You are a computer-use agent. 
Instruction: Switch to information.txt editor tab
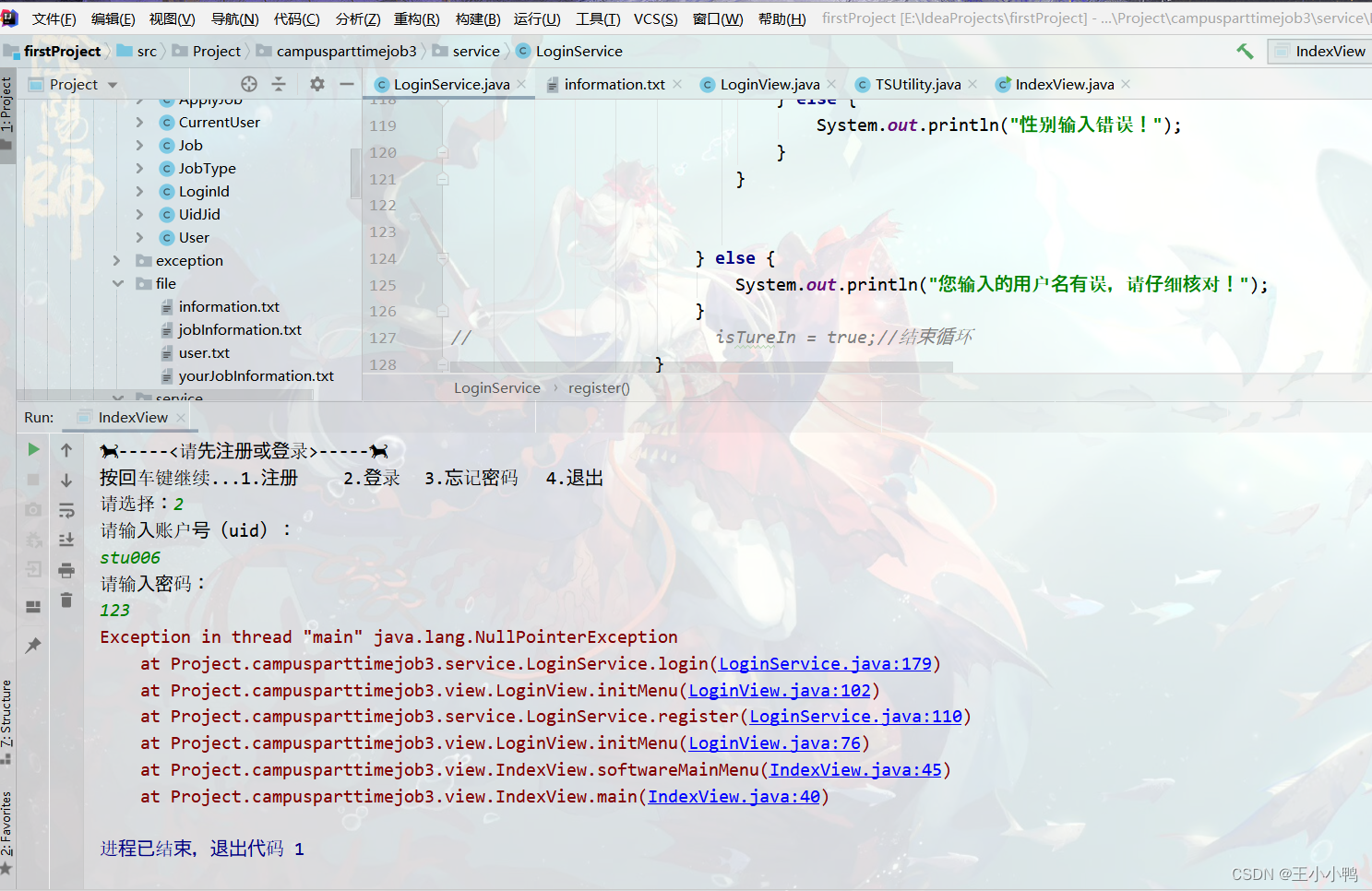(x=614, y=84)
